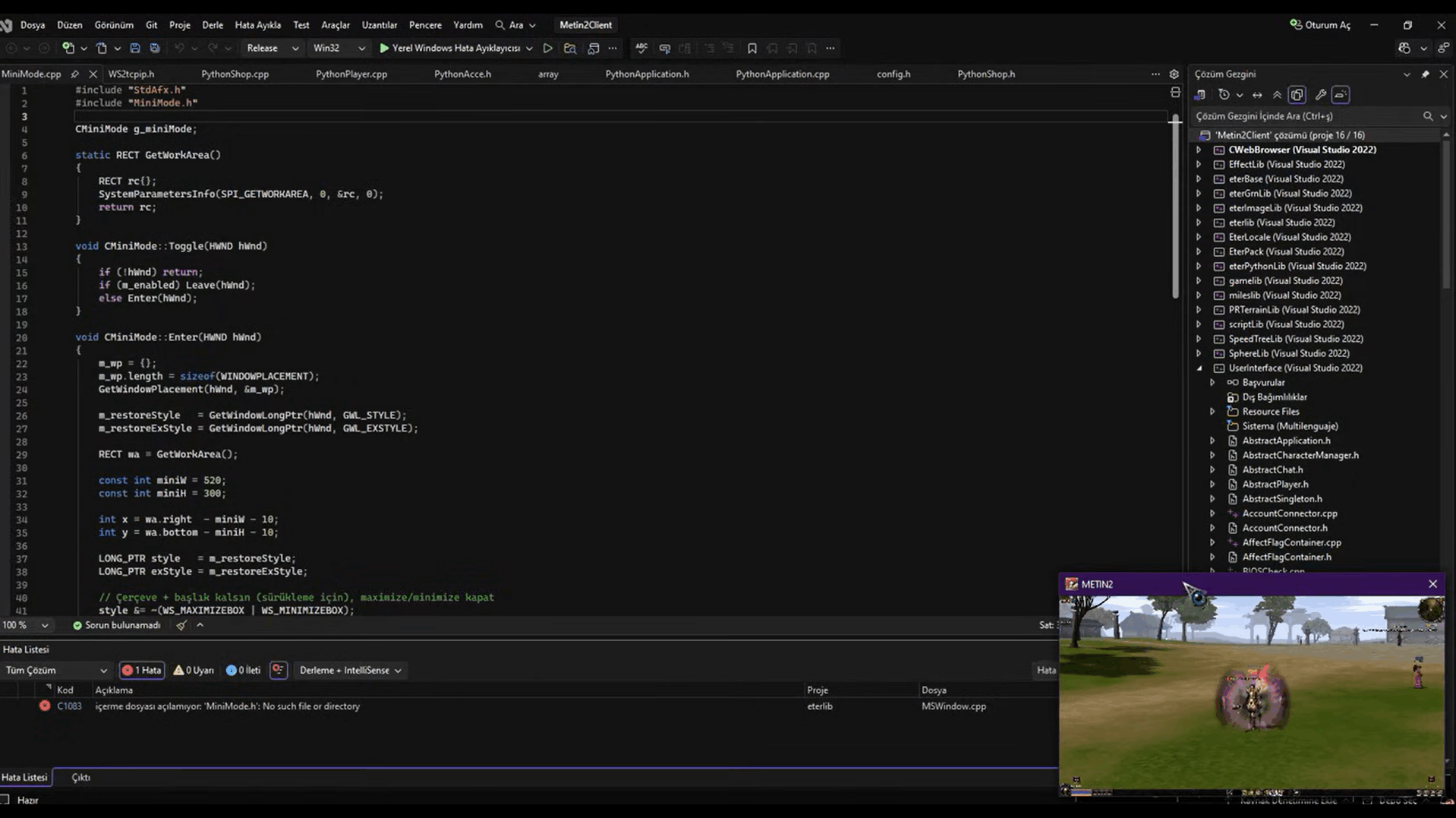Click the editor settings gear icon

[x=1174, y=74]
